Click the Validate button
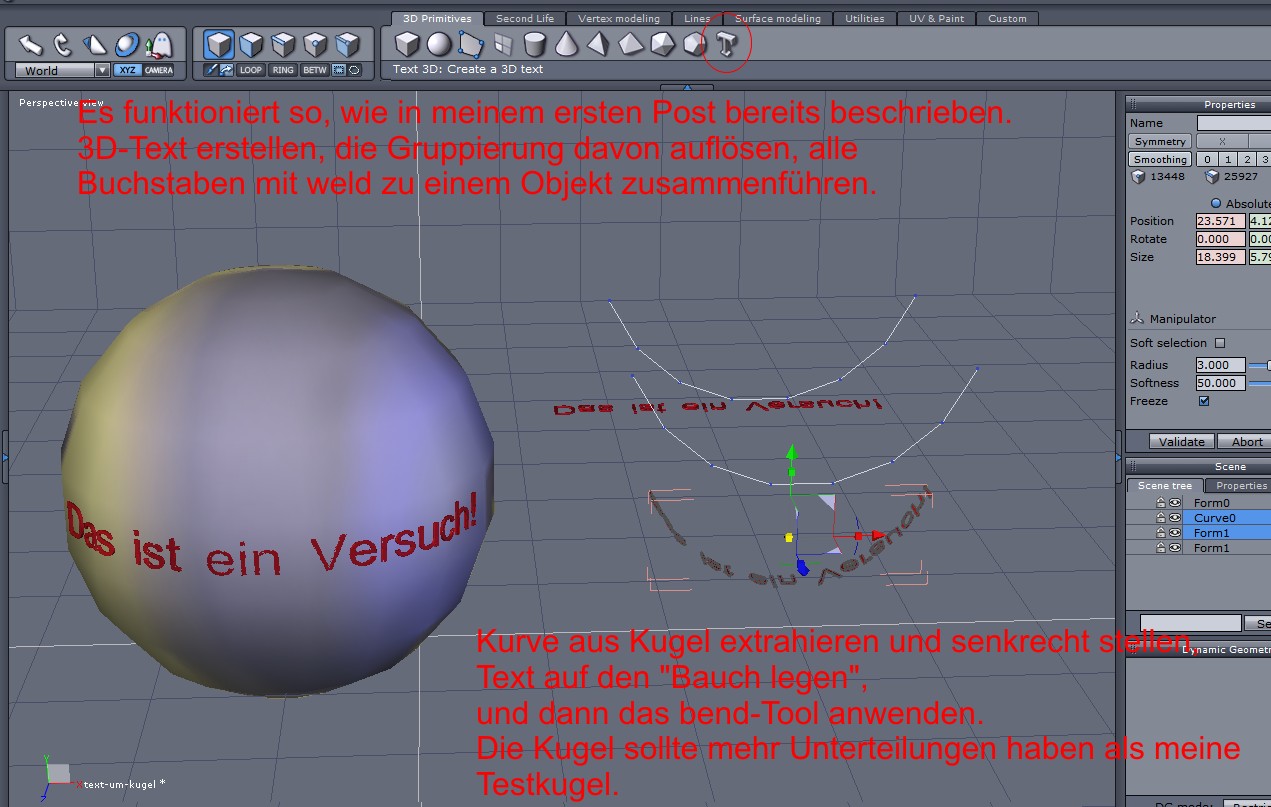Screen dimensions: 1271x807 coord(1182,441)
